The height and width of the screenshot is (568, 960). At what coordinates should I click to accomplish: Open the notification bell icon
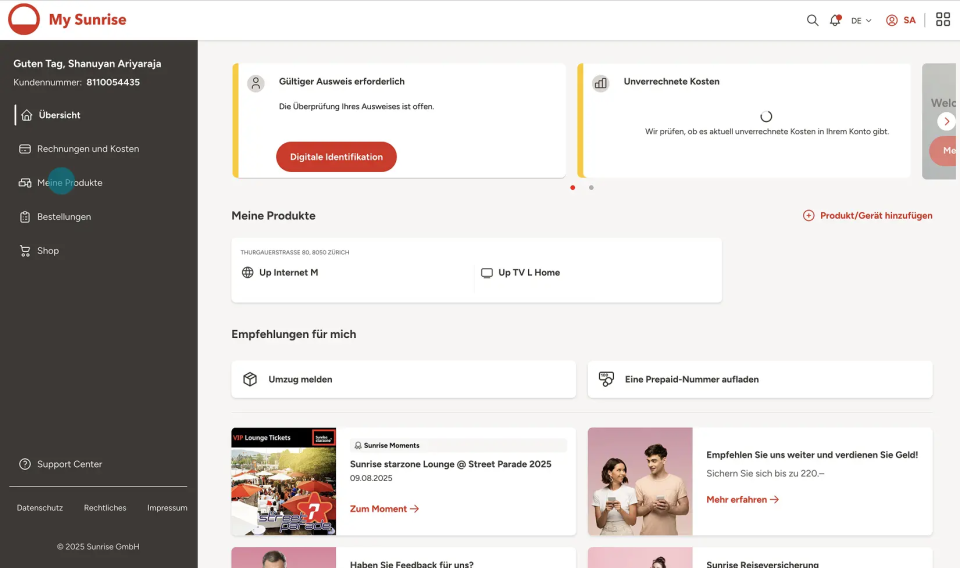pos(835,20)
